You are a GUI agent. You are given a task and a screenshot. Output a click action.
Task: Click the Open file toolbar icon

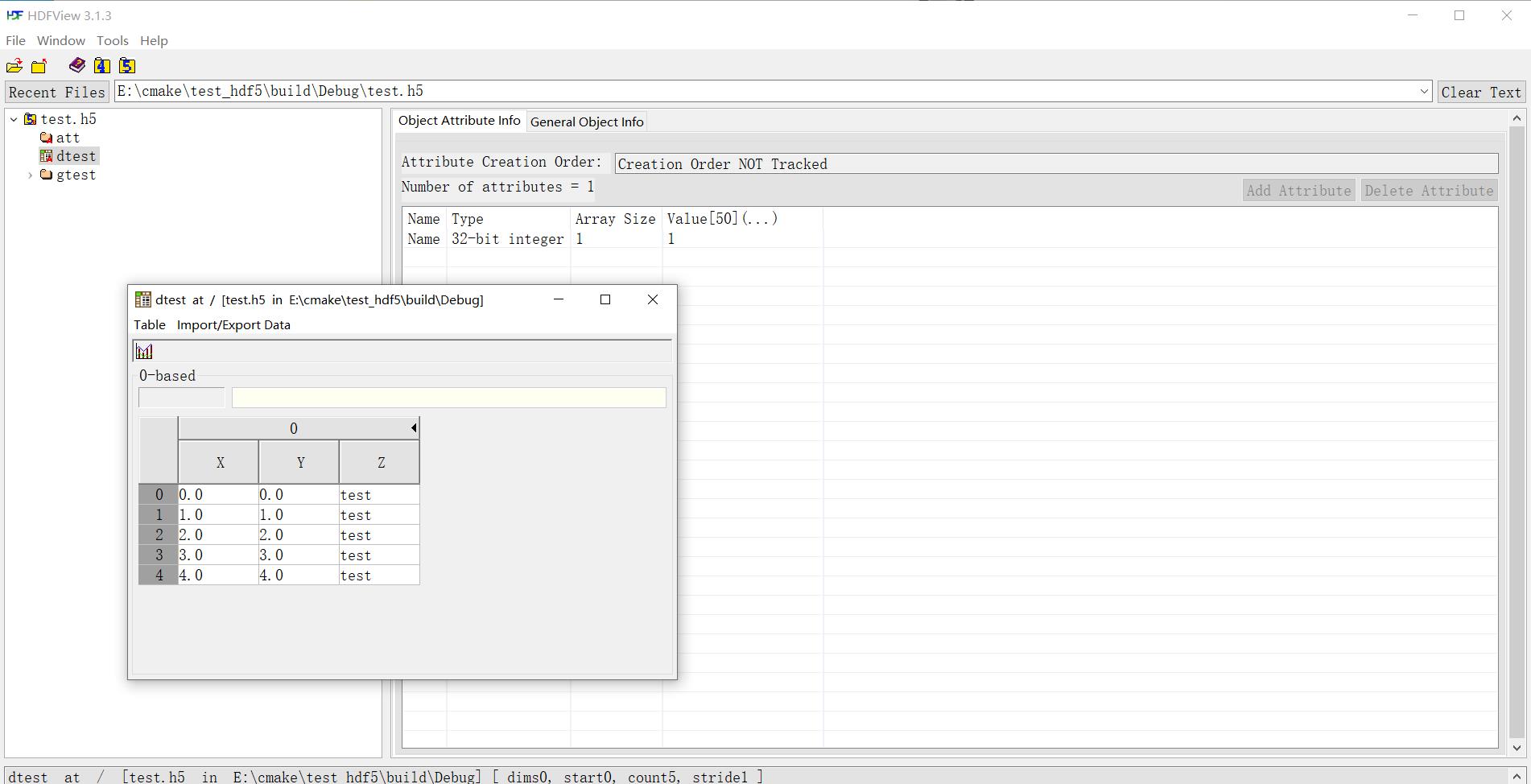tap(14, 66)
